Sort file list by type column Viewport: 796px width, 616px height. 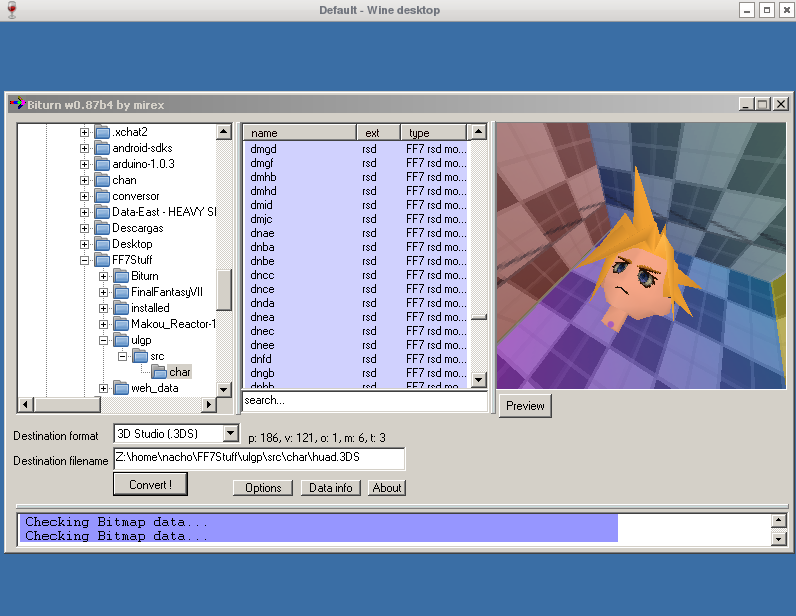pyautogui.click(x=434, y=133)
